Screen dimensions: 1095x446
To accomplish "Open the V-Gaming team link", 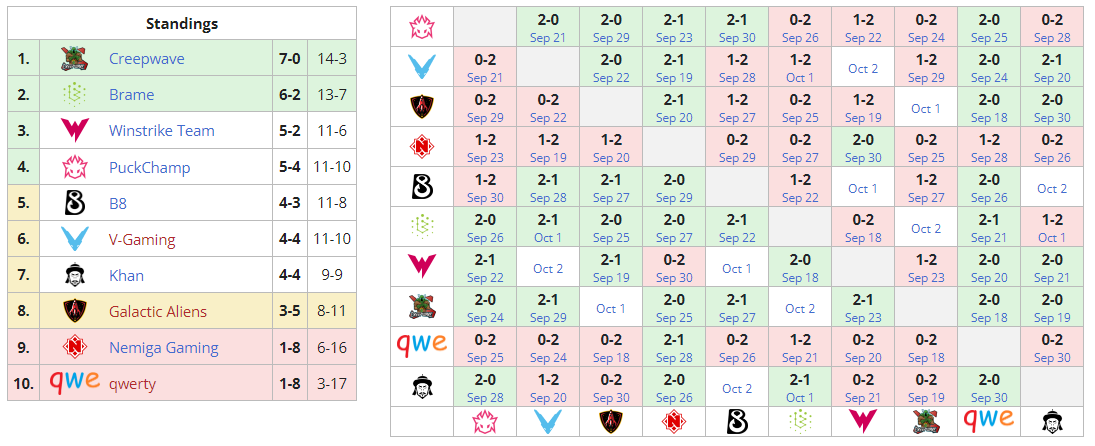I will tap(142, 239).
